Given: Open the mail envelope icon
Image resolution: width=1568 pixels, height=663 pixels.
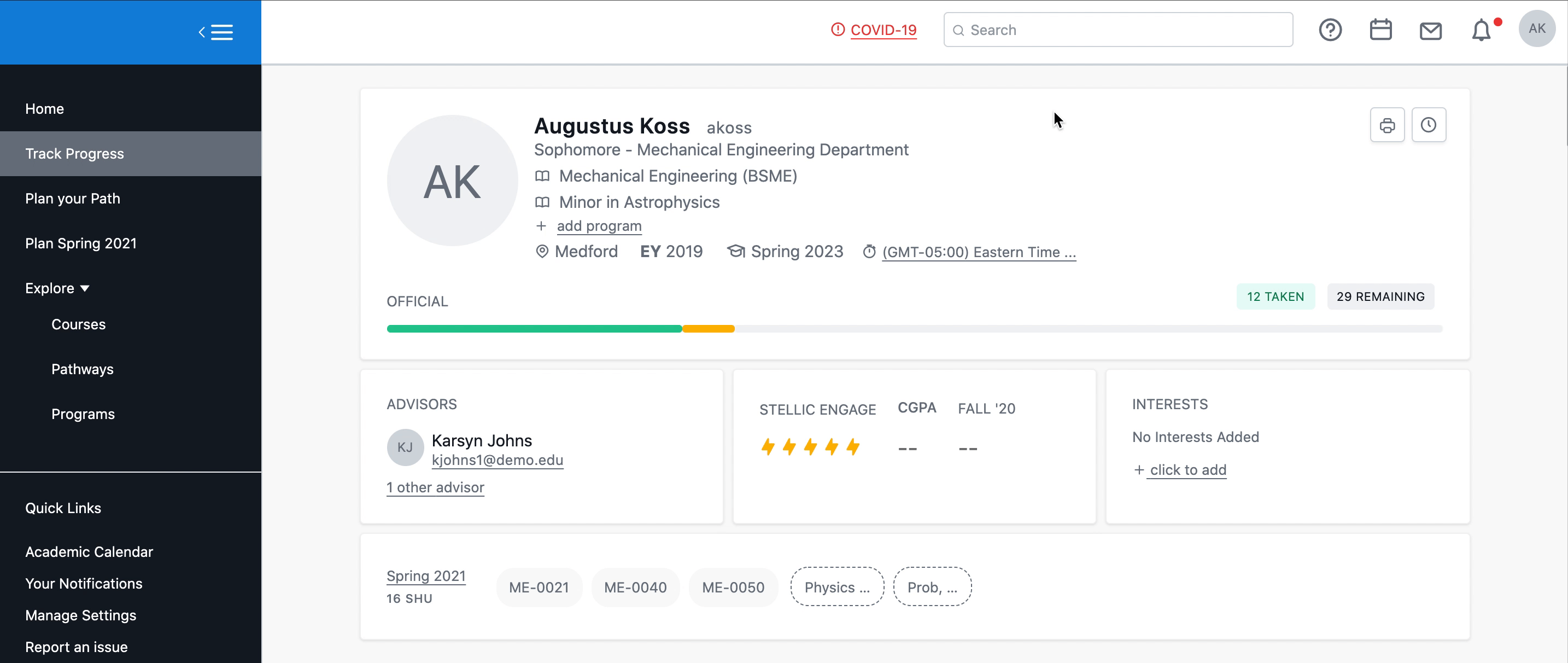Looking at the screenshot, I should tap(1430, 31).
